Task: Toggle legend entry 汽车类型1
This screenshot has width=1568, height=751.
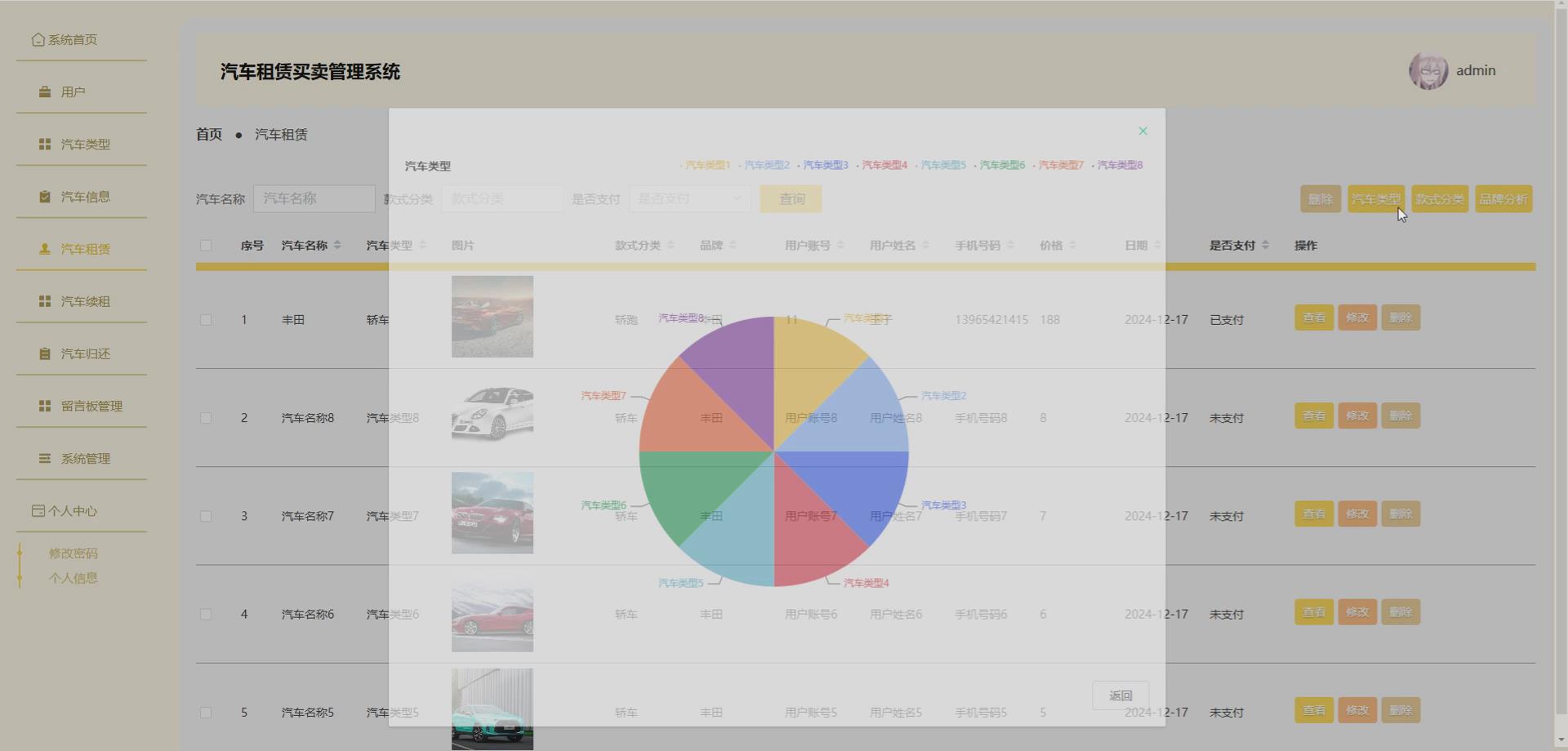Action: [x=706, y=165]
